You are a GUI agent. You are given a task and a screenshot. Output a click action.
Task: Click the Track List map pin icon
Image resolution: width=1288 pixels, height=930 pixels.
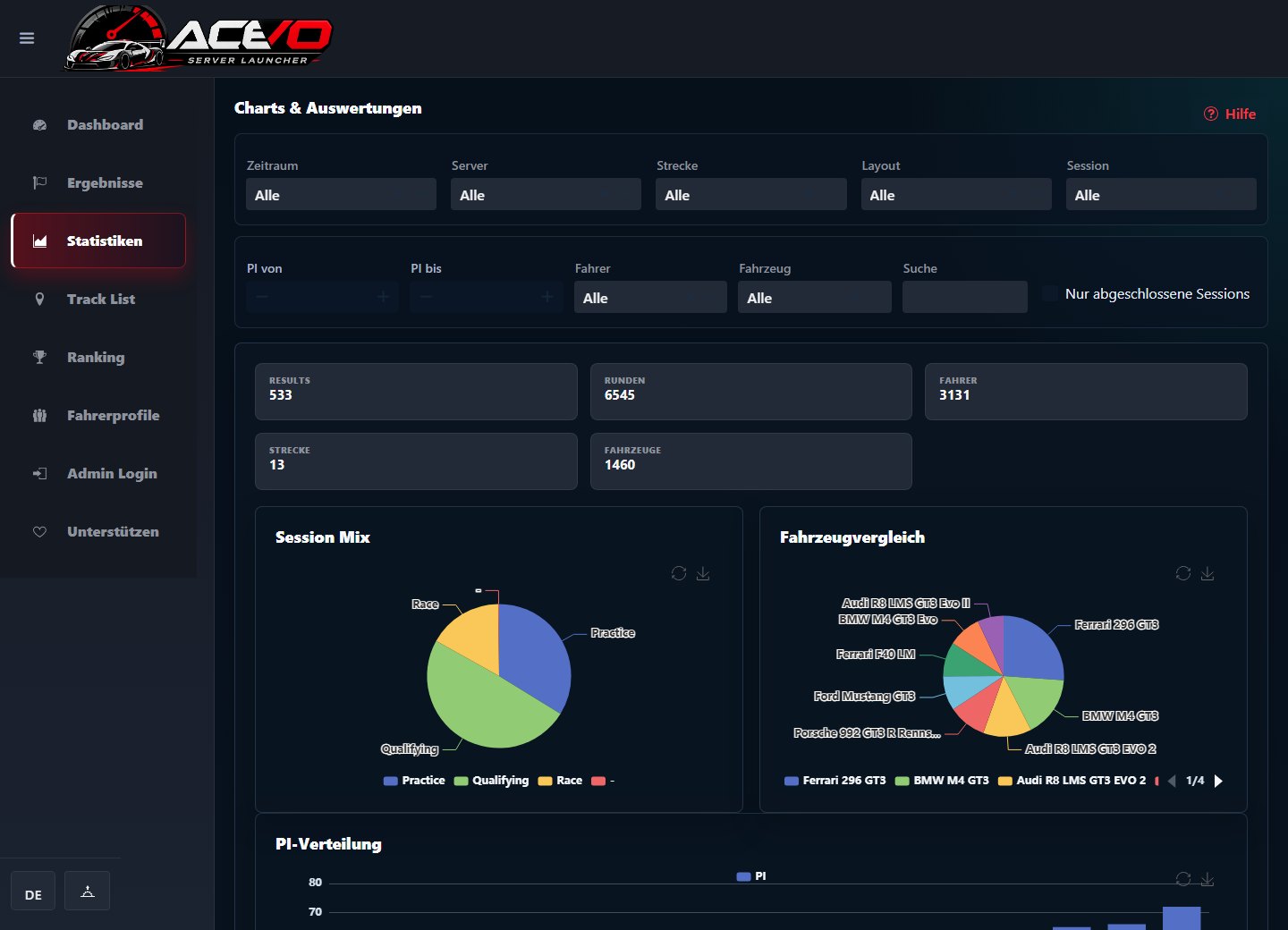pos(39,300)
